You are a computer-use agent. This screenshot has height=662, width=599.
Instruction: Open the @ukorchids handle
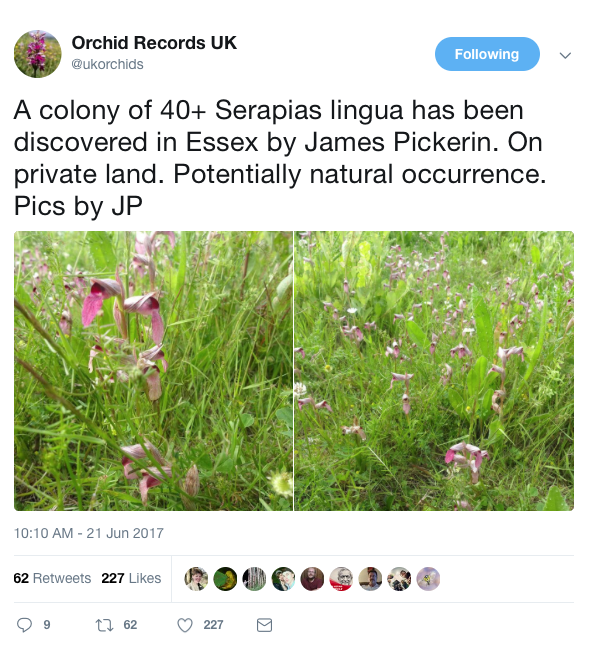pyautogui.click(x=107, y=64)
